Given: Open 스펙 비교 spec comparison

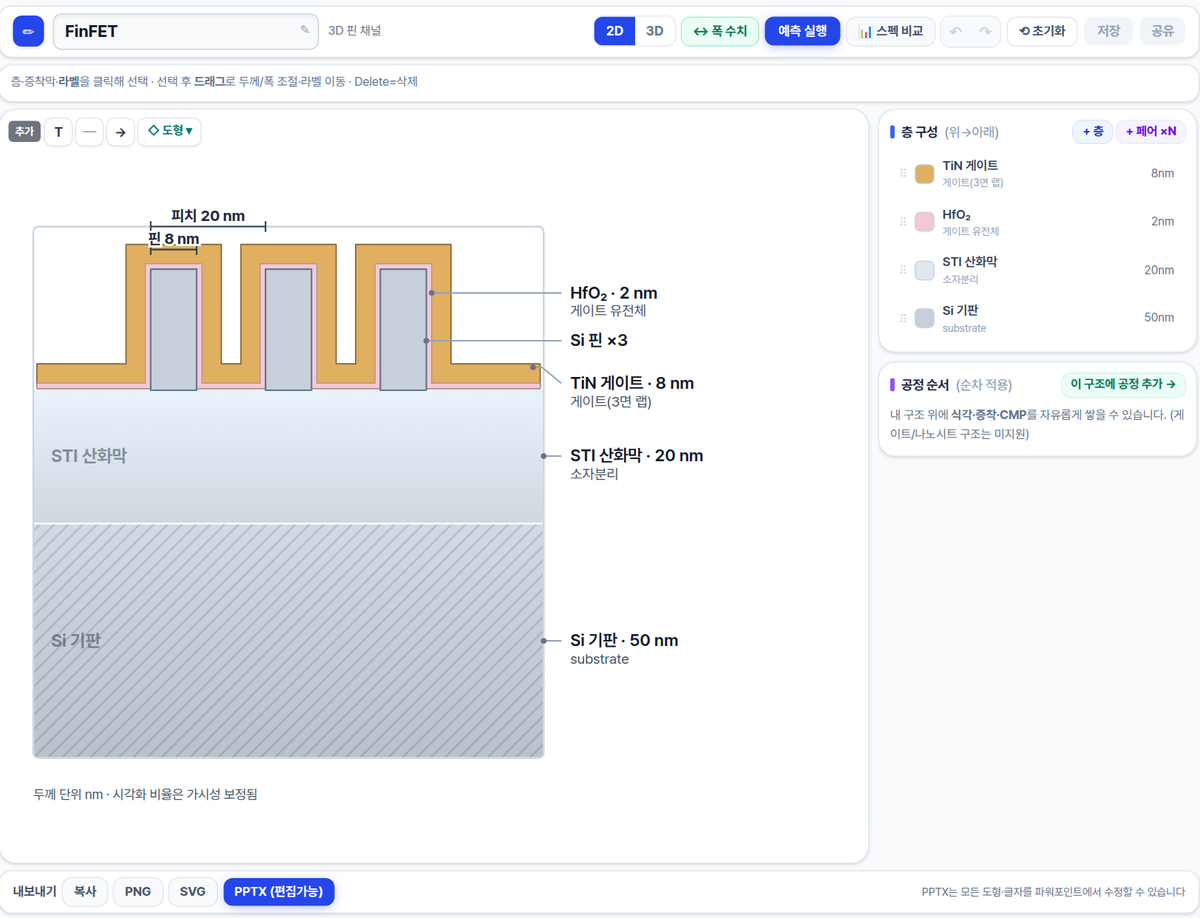Looking at the screenshot, I should click(x=891, y=31).
